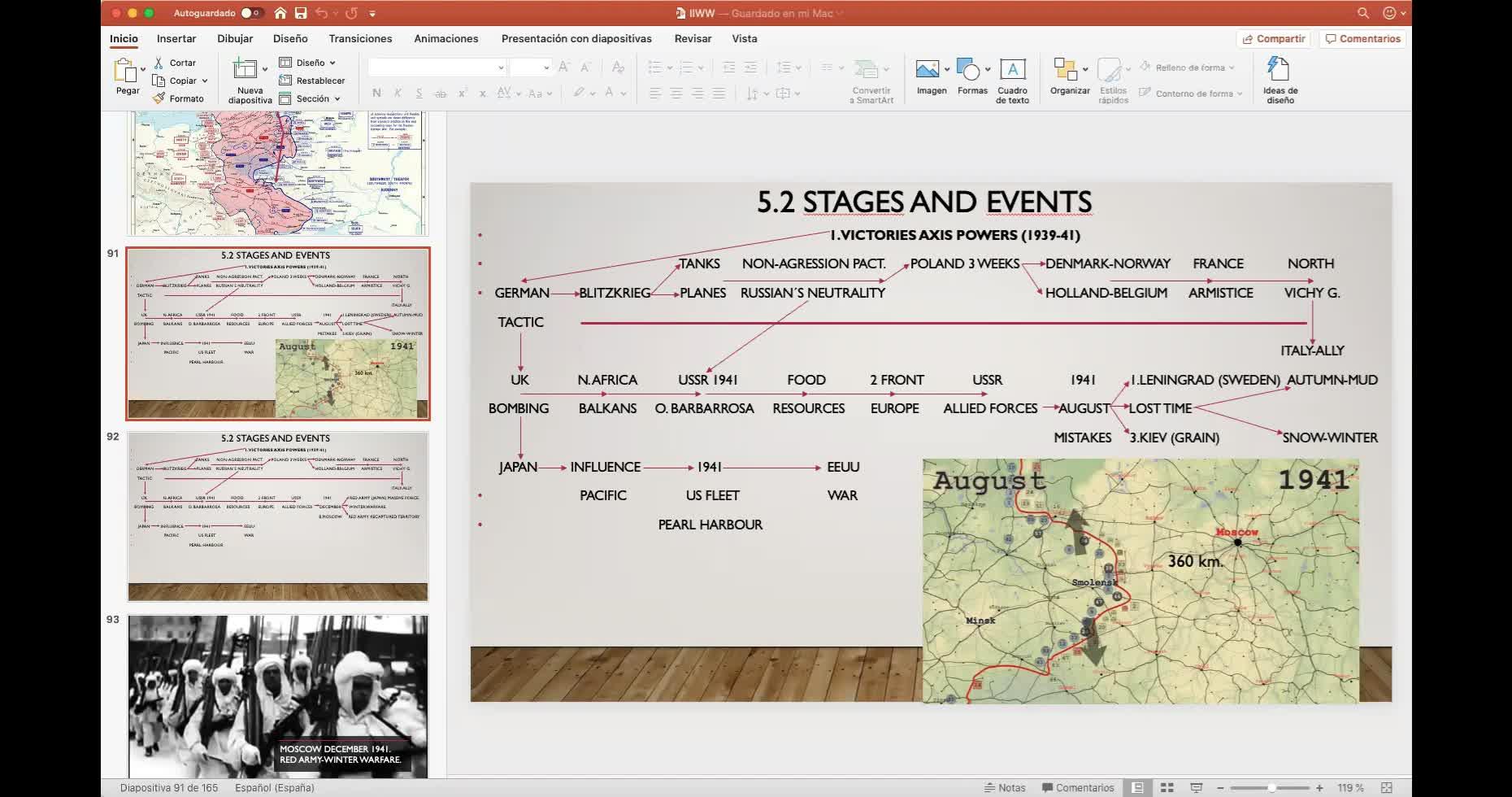The image size is (1512, 797).
Task: Open the Formas shapes gallery
Action: click(x=969, y=70)
